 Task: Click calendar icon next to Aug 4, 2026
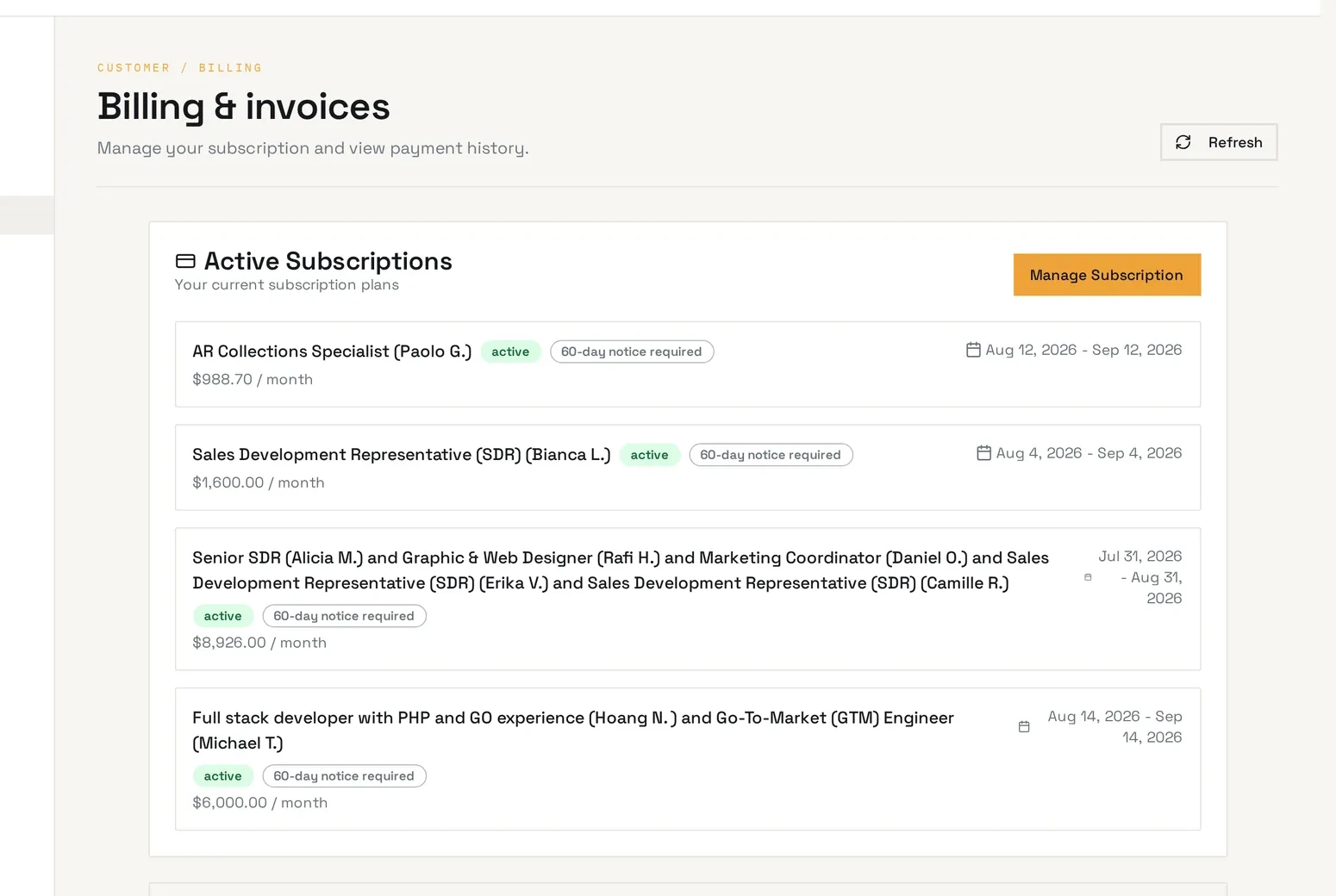983,453
